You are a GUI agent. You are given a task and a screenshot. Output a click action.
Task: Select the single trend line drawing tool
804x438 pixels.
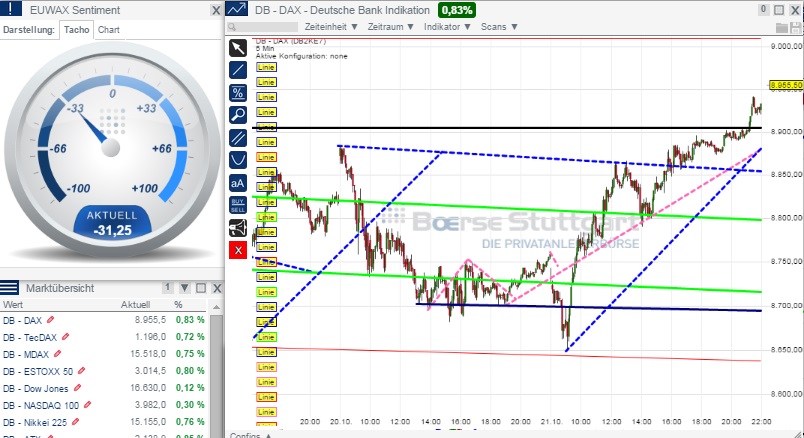coord(238,70)
